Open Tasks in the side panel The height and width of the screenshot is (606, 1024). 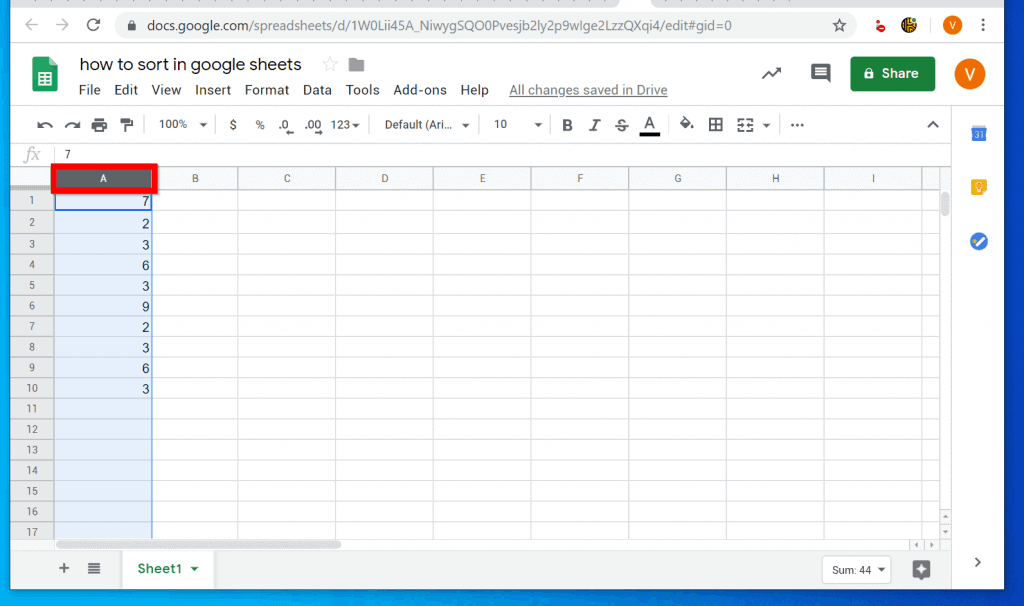(x=978, y=242)
